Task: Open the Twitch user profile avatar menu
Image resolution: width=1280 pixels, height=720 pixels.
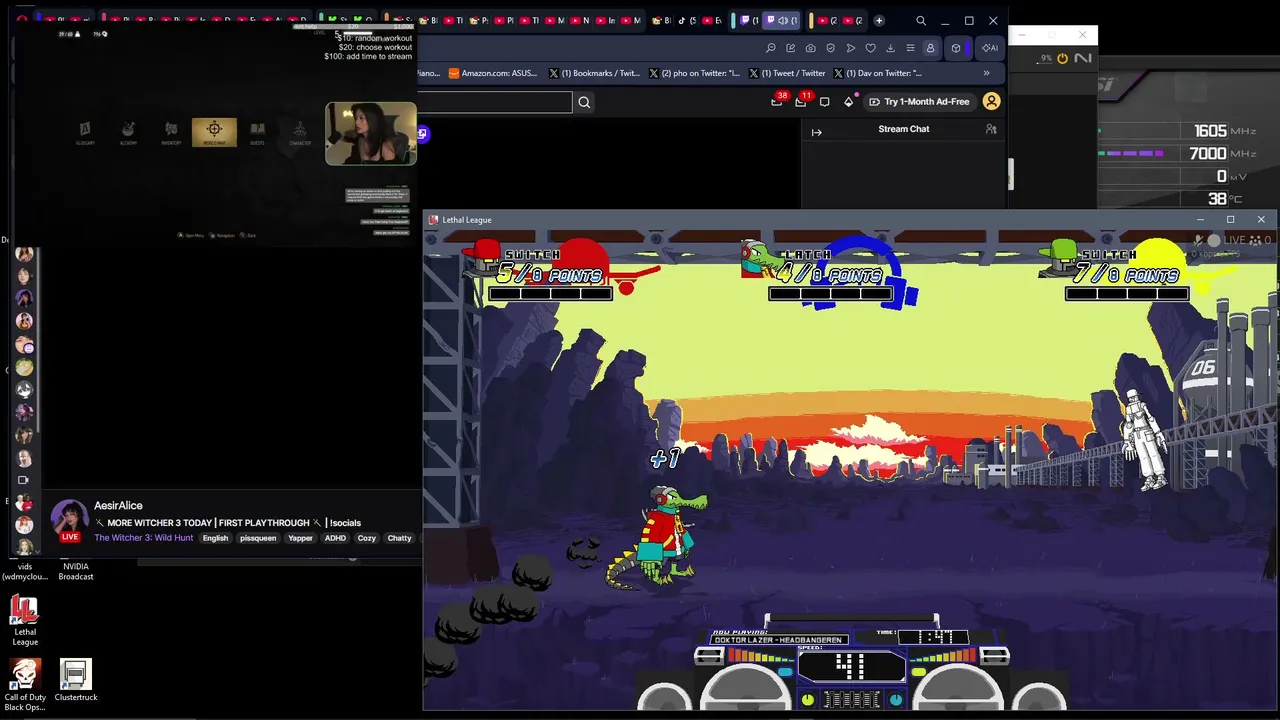Action: point(991,101)
